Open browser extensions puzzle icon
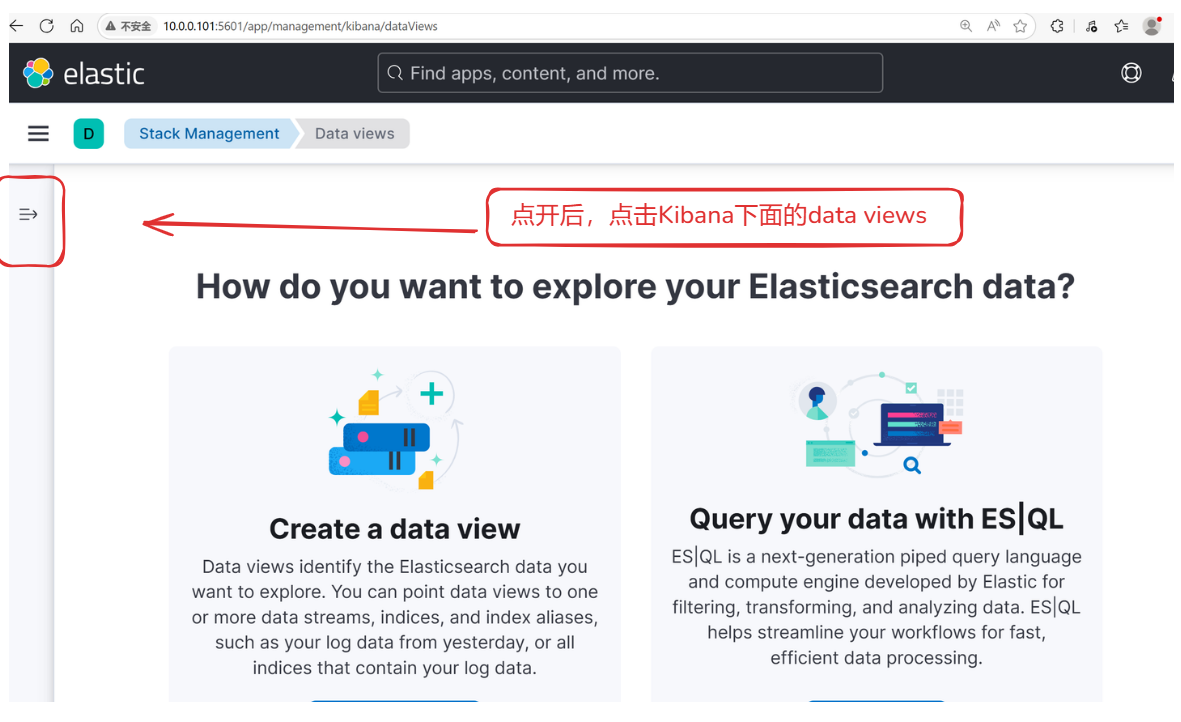This screenshot has width=1181, height=722. 1057,26
